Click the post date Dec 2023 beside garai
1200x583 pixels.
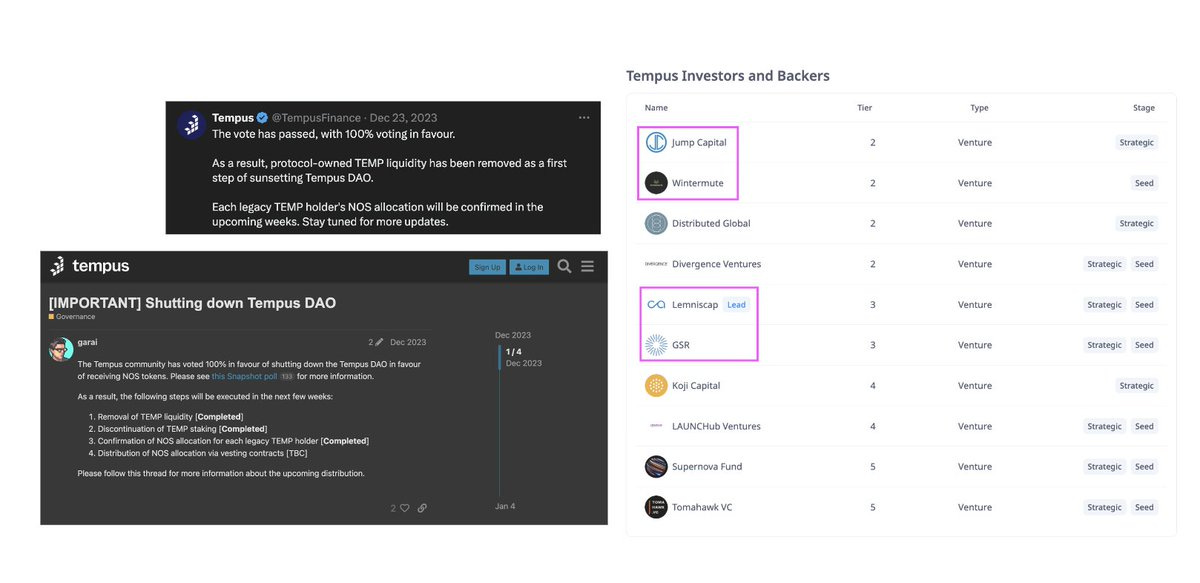click(409, 342)
